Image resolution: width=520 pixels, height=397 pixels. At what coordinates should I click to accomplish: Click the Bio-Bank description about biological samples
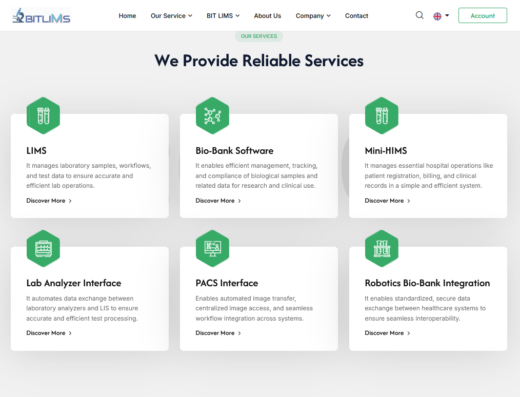coord(257,176)
